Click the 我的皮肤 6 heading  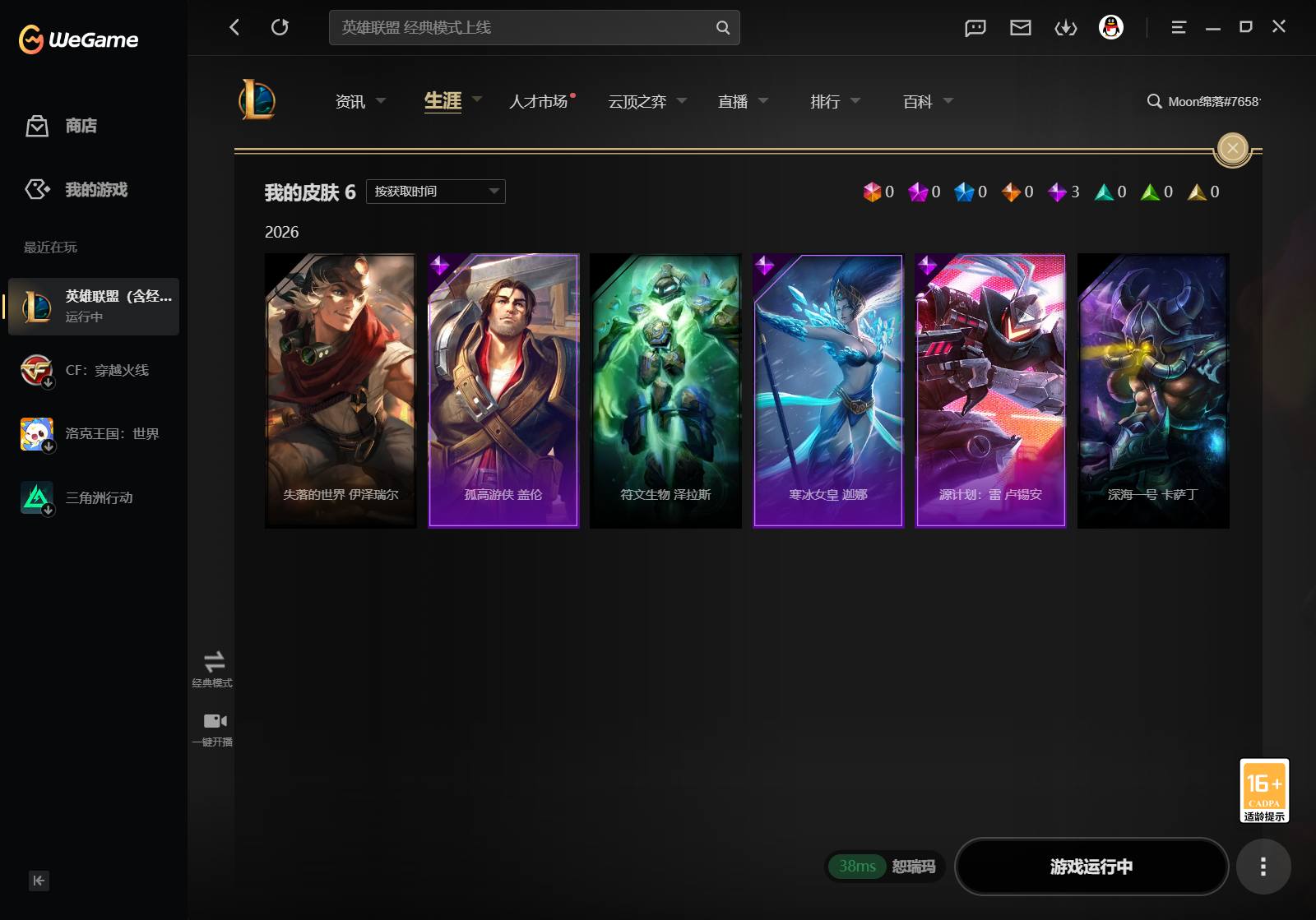pos(310,192)
